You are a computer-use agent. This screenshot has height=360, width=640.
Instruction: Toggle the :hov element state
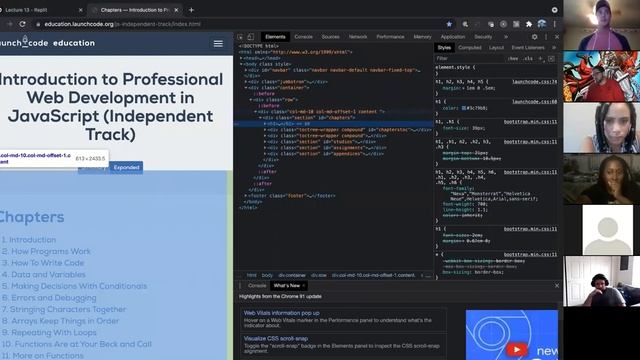[513, 58]
